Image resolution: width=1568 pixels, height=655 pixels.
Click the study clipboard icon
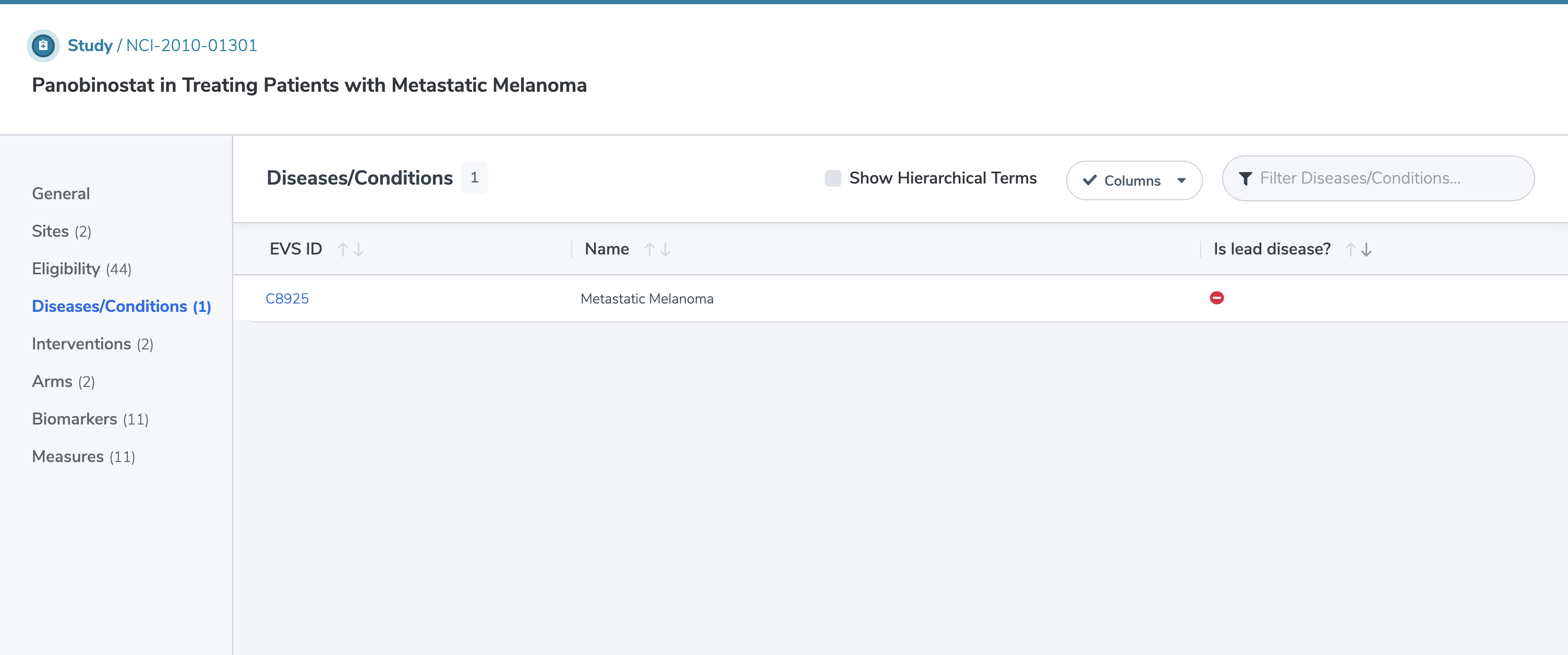pyautogui.click(x=43, y=46)
